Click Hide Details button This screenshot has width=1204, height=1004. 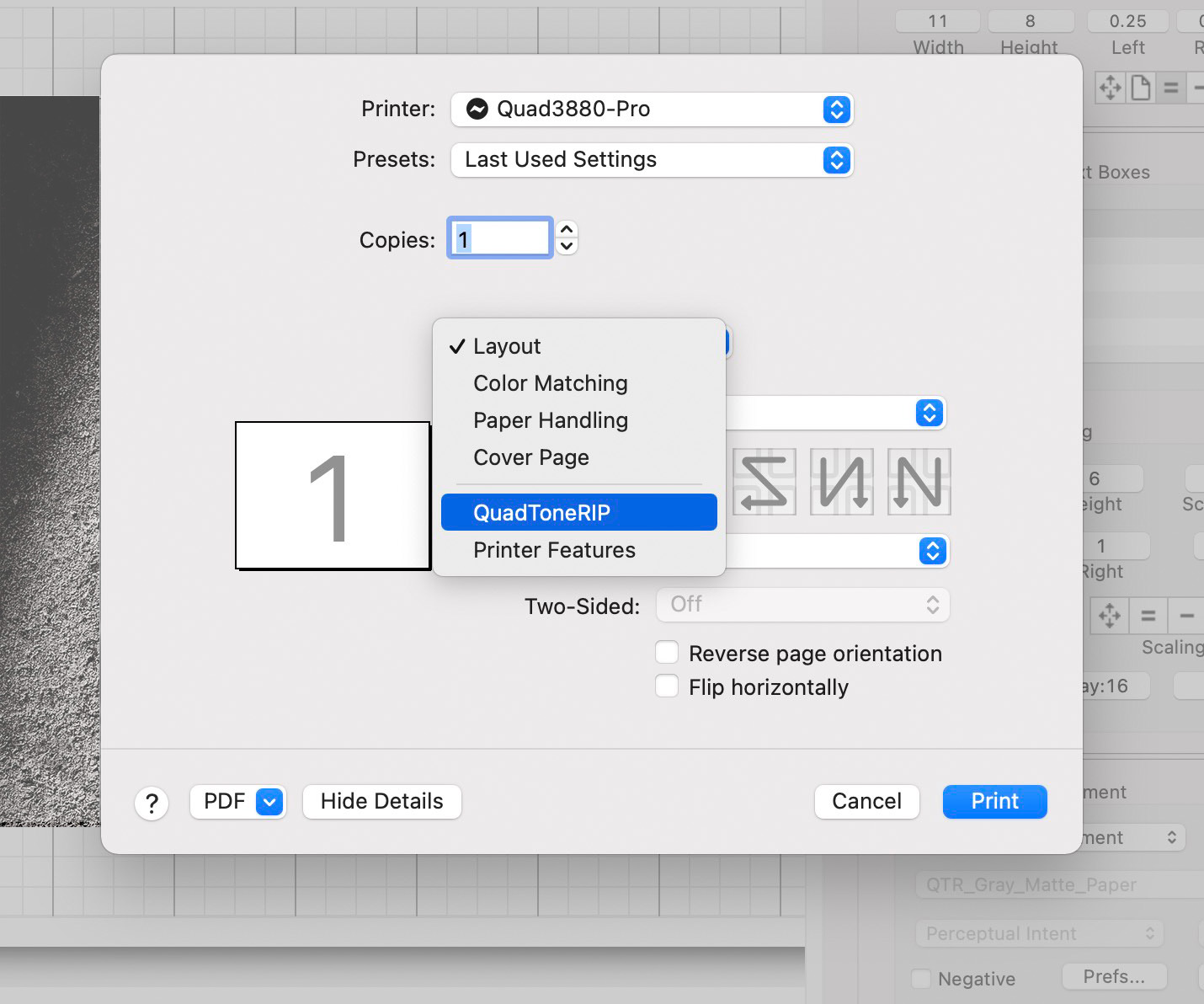coord(381,802)
